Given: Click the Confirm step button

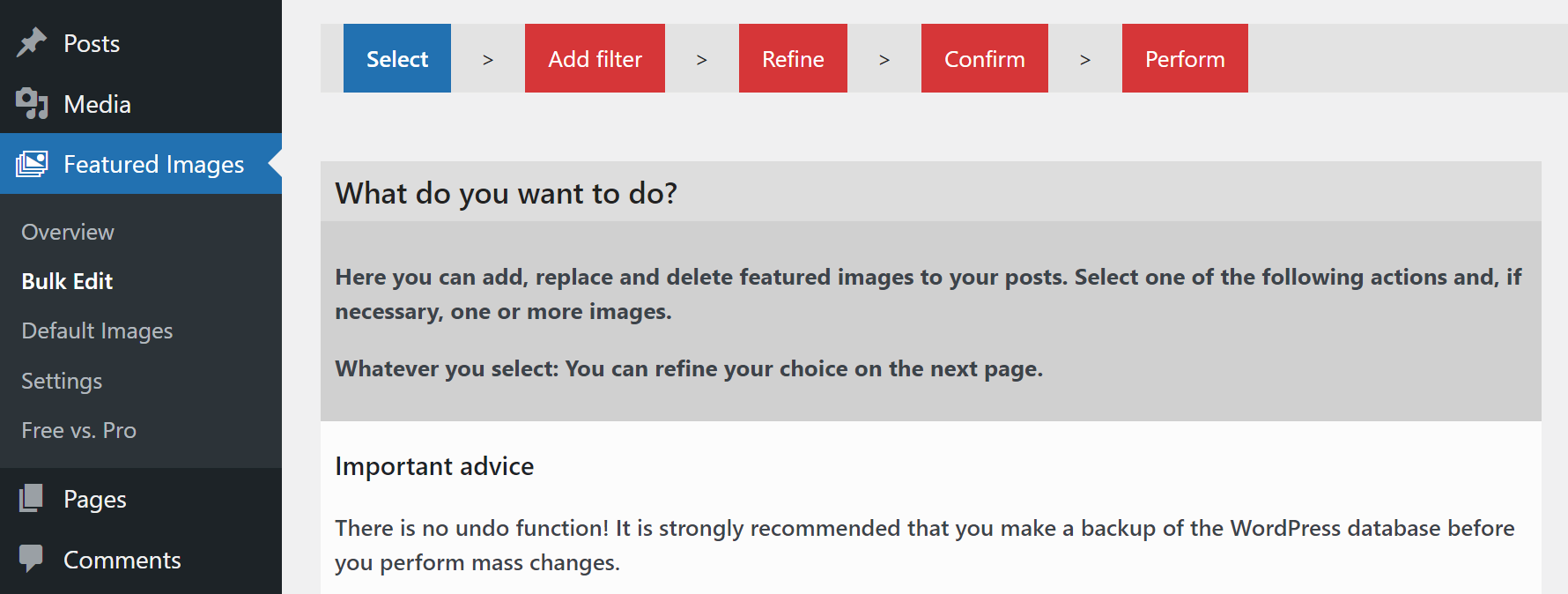Looking at the screenshot, I should (984, 58).
